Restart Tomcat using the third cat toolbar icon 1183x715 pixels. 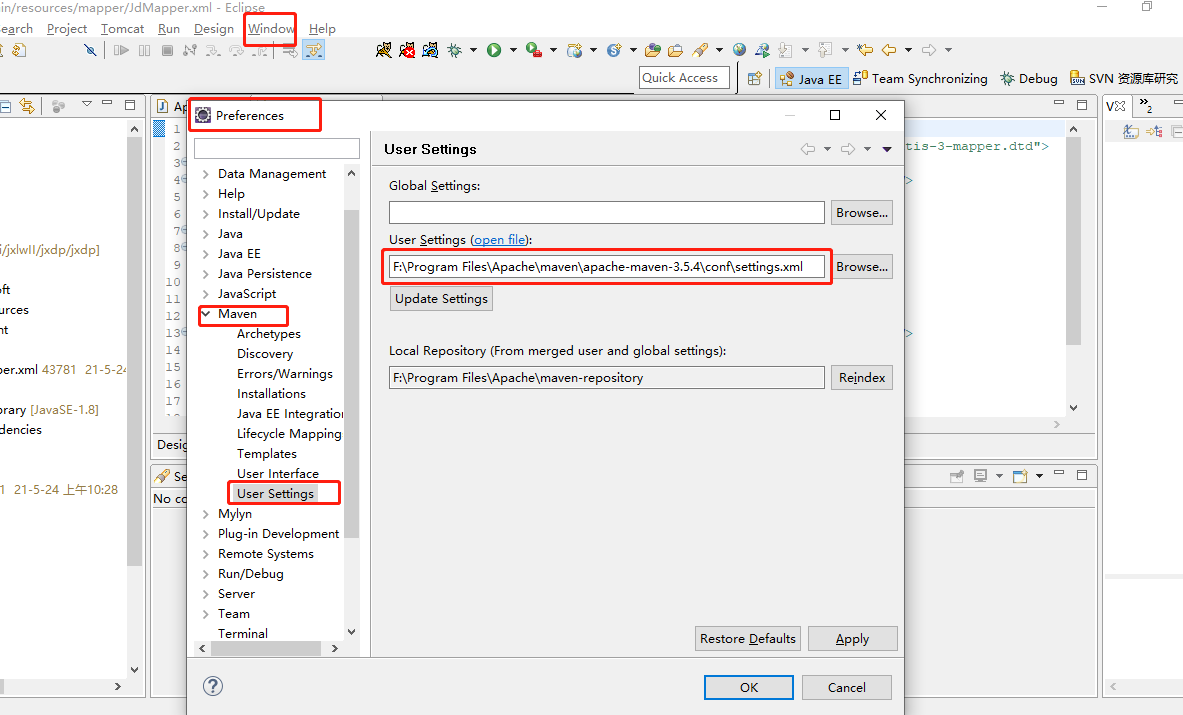429,49
